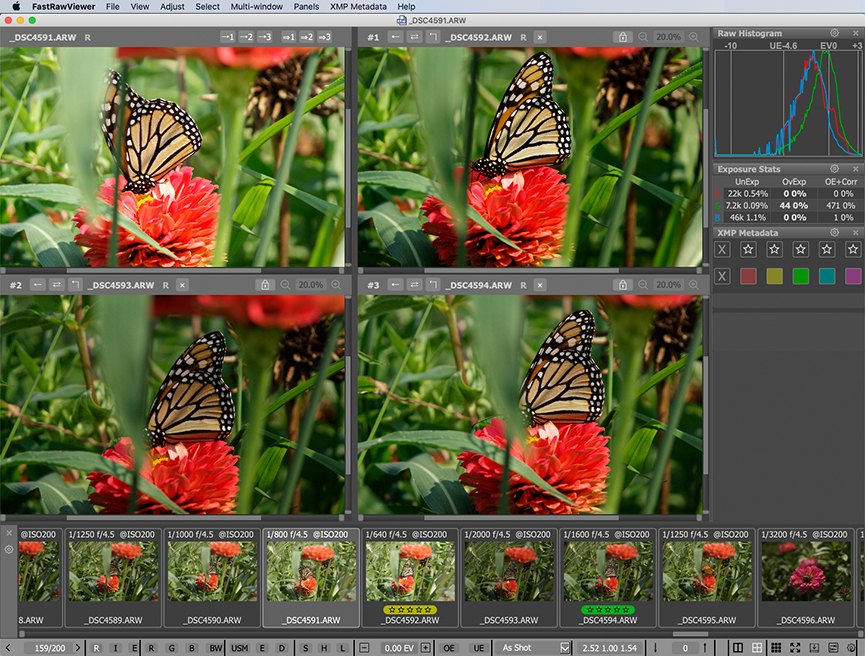Zoom in on pane #1 with magnifier plus
This screenshot has height=656, width=865.
tap(694, 37)
